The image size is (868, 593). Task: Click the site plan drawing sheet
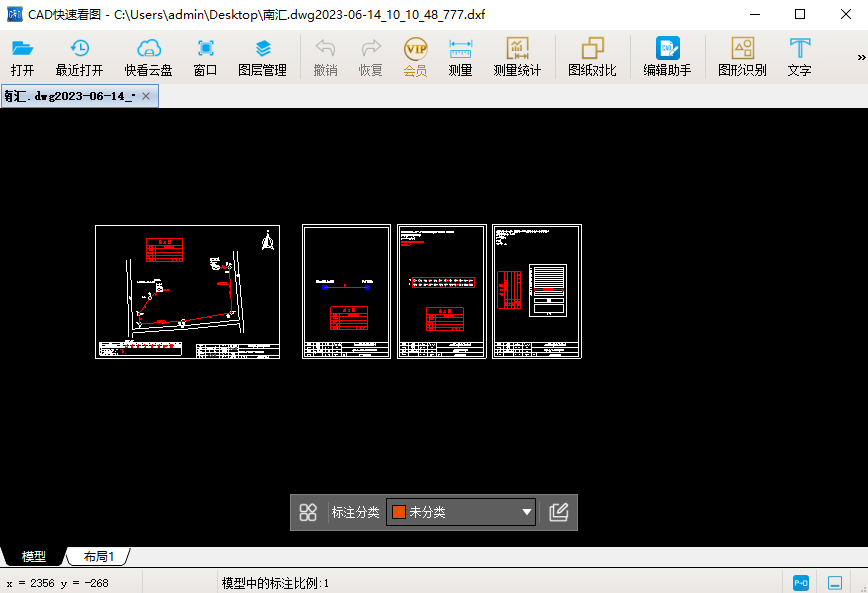pyautogui.click(x=188, y=292)
